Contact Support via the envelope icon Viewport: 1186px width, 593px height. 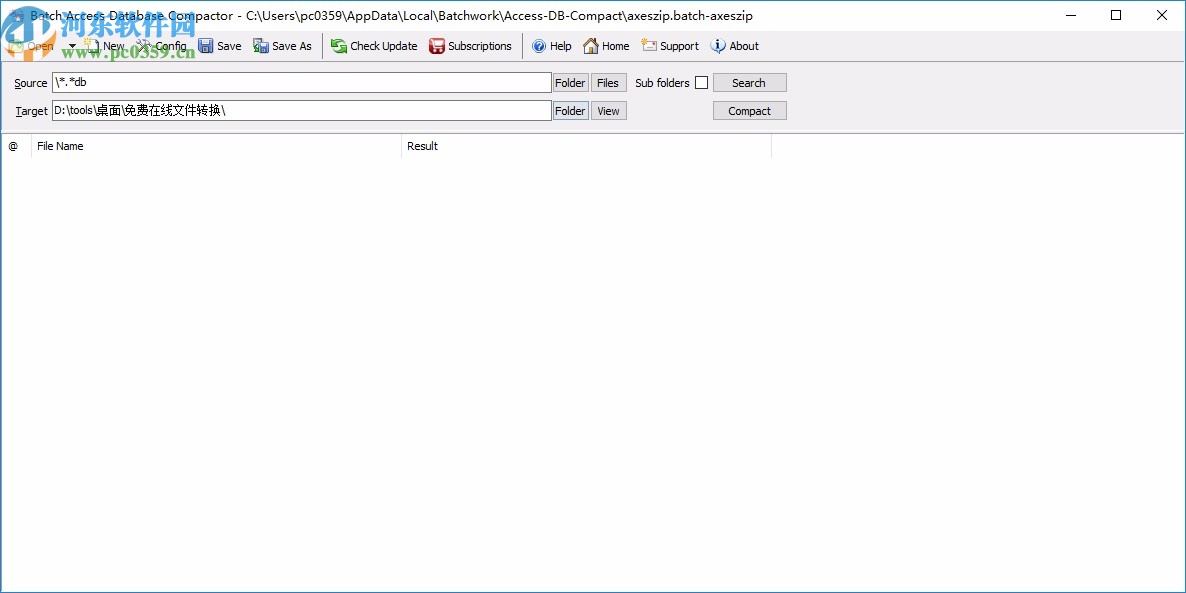pos(669,46)
